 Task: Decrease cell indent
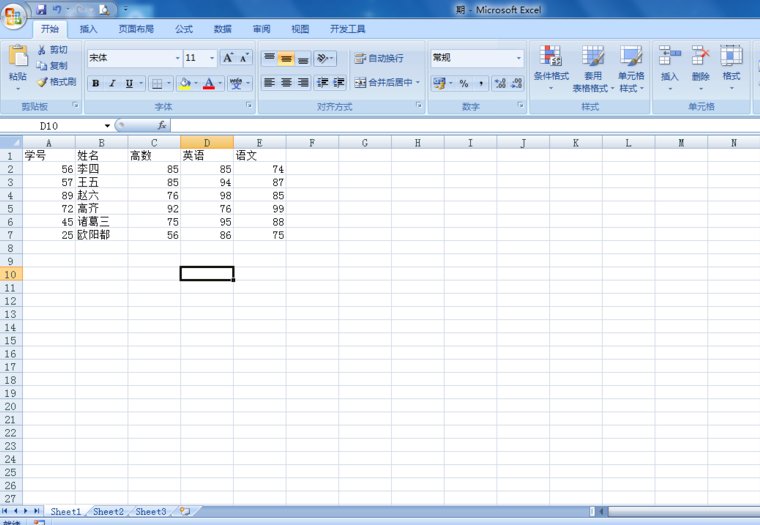[322, 82]
